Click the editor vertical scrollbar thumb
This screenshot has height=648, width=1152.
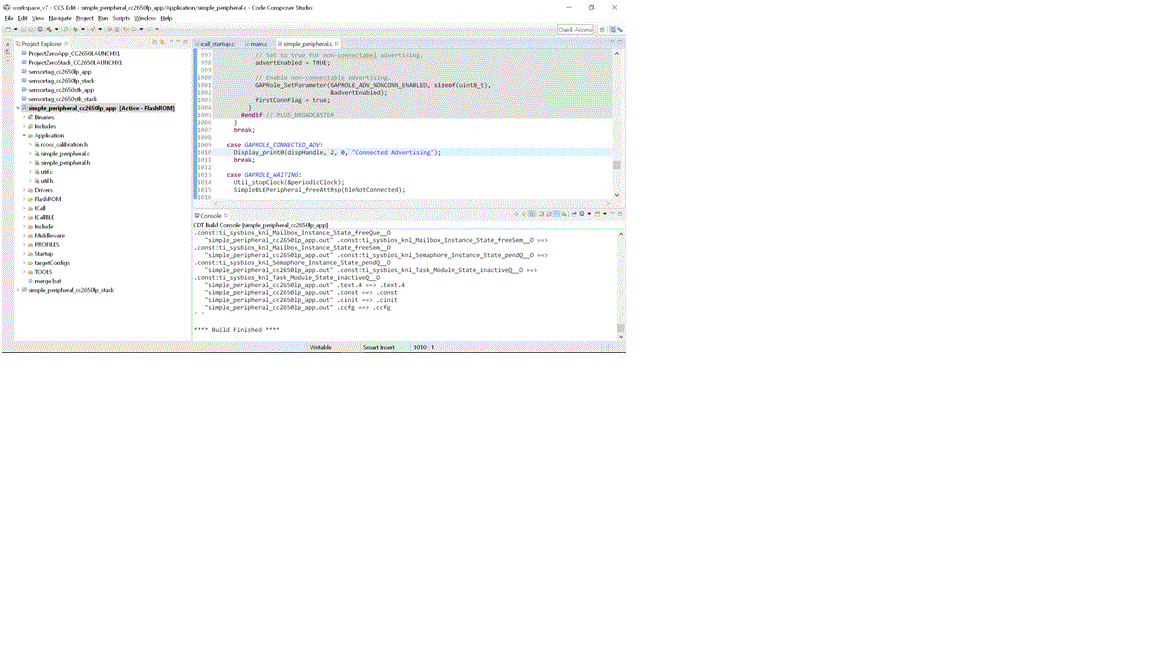[x=617, y=165]
